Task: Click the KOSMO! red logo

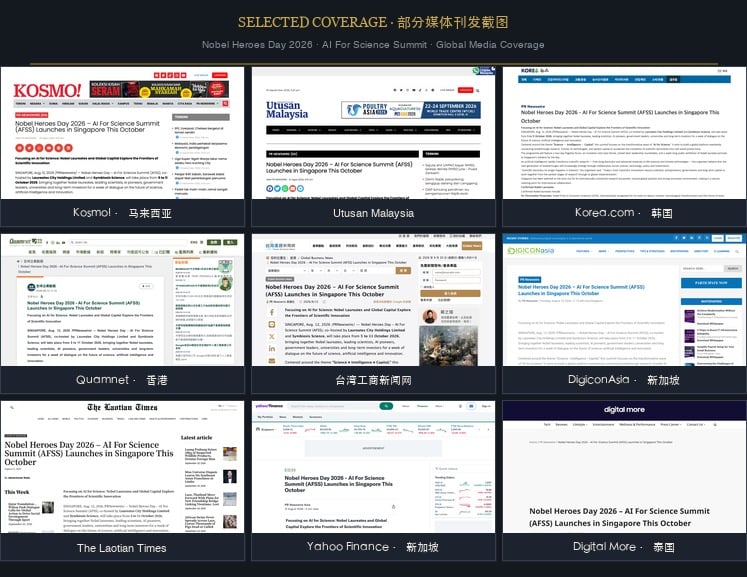Action: coord(47,91)
